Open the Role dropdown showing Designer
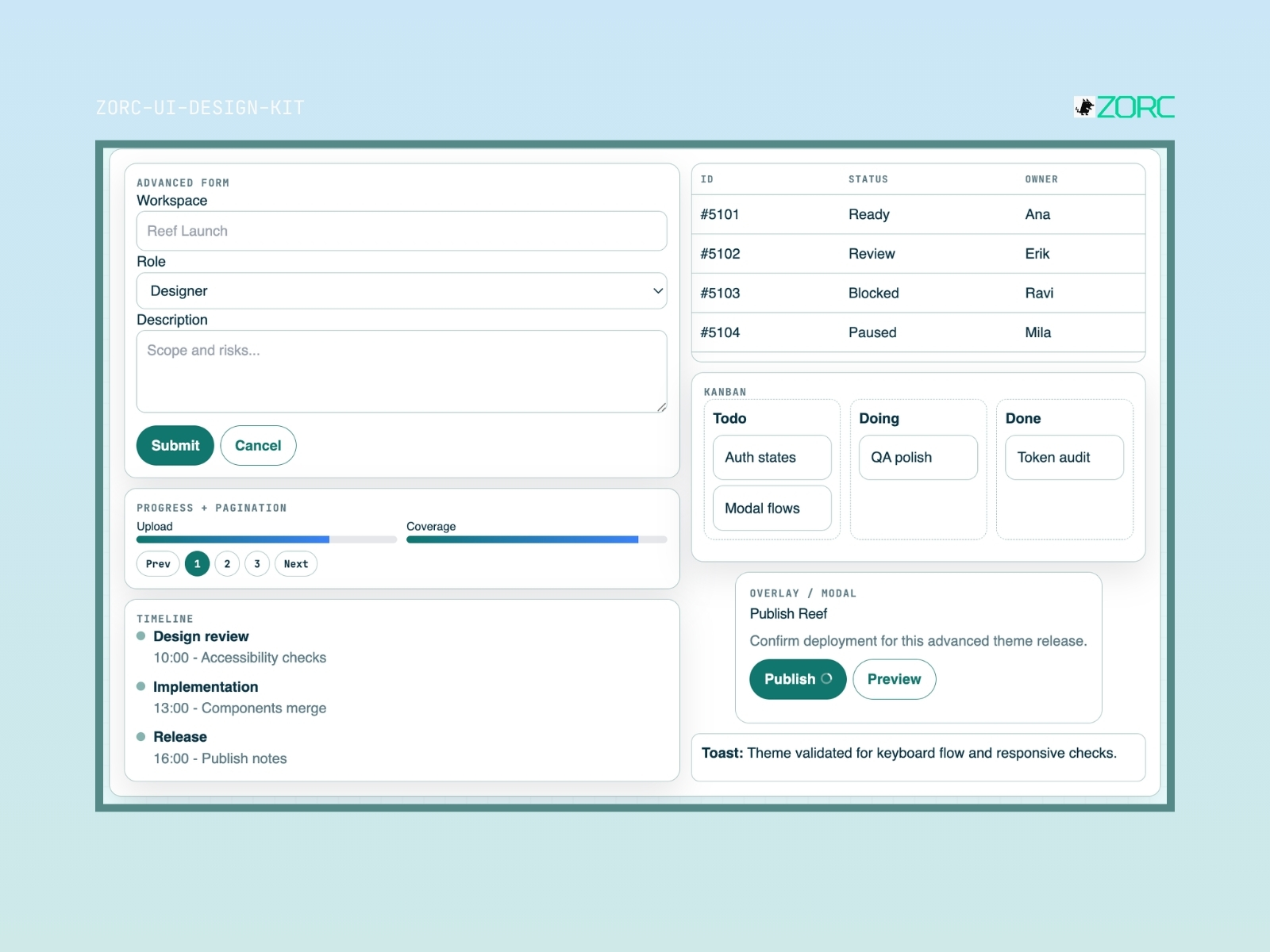Image resolution: width=1270 pixels, height=952 pixels. 402,291
